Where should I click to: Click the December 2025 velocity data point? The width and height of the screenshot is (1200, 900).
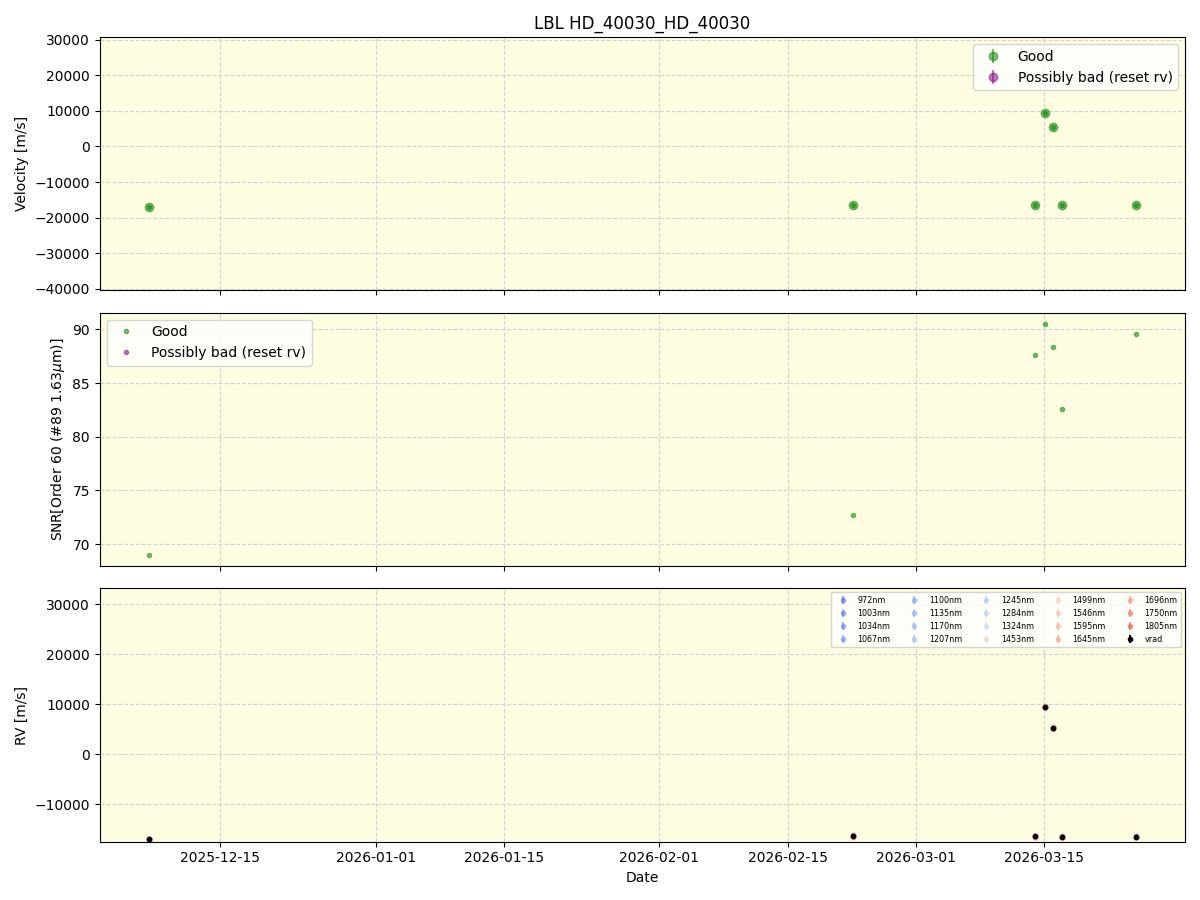point(149,207)
